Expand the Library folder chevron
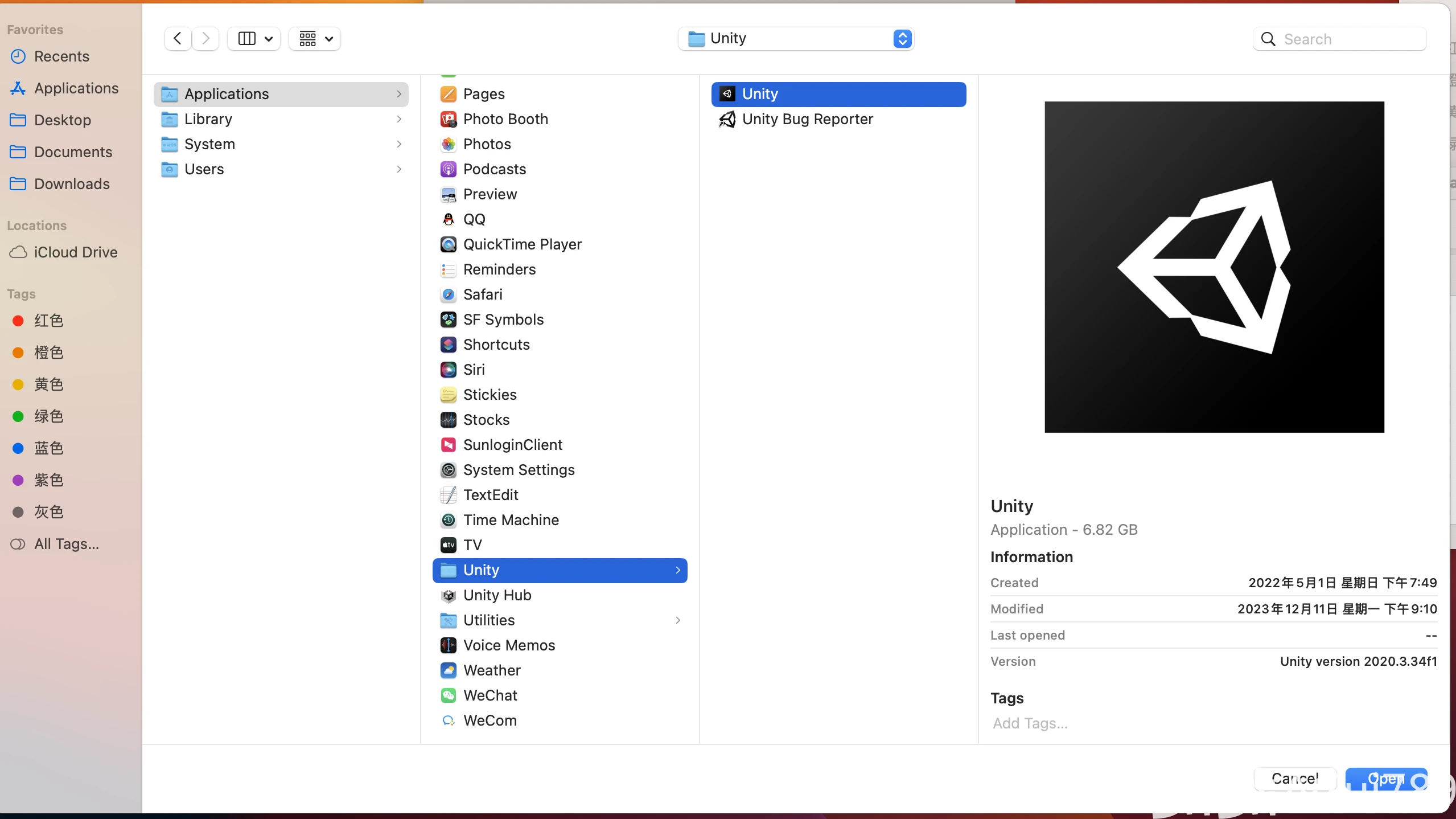1456x819 pixels. point(399,119)
